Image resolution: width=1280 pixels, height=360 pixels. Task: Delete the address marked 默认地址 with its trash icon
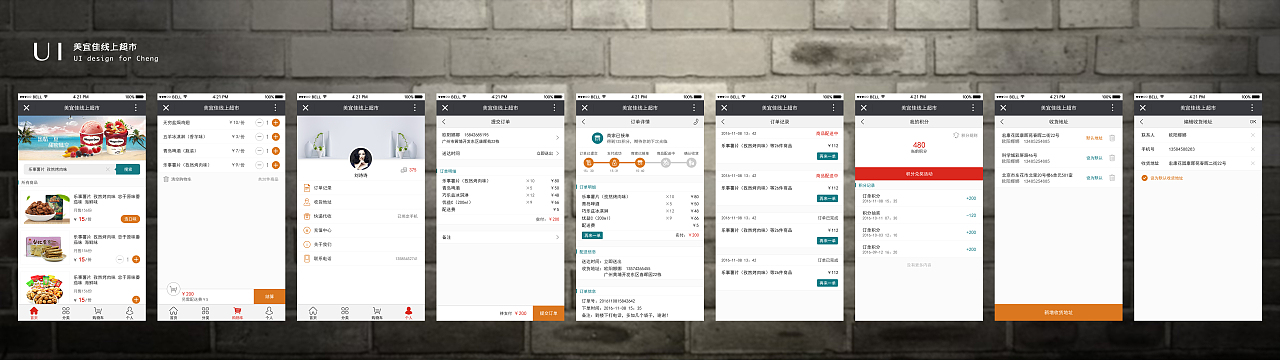(1112, 138)
